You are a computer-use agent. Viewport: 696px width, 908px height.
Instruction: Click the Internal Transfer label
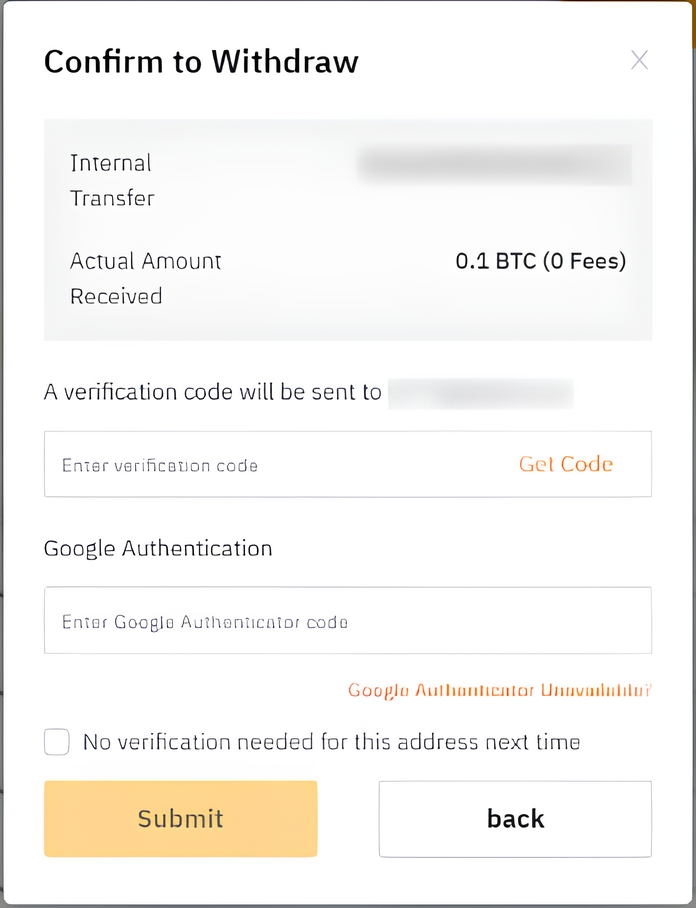[x=112, y=181]
